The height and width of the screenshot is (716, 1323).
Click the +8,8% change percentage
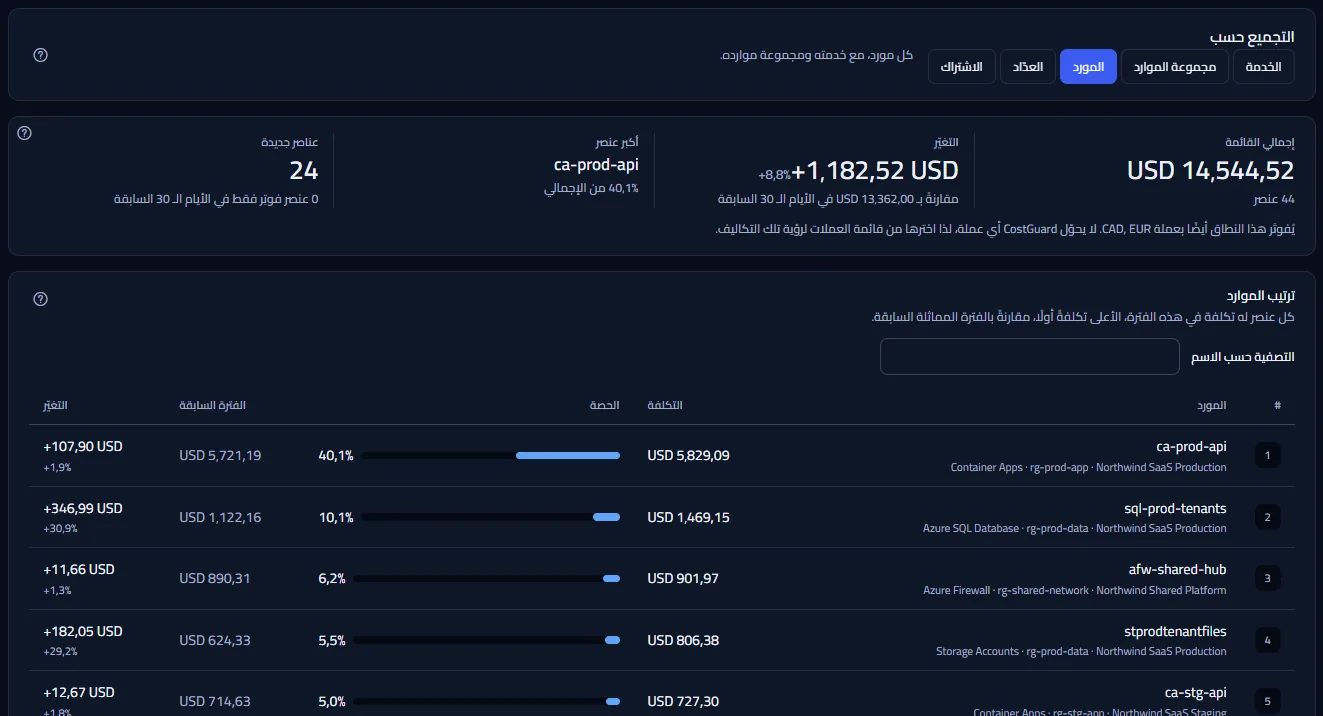(x=774, y=174)
